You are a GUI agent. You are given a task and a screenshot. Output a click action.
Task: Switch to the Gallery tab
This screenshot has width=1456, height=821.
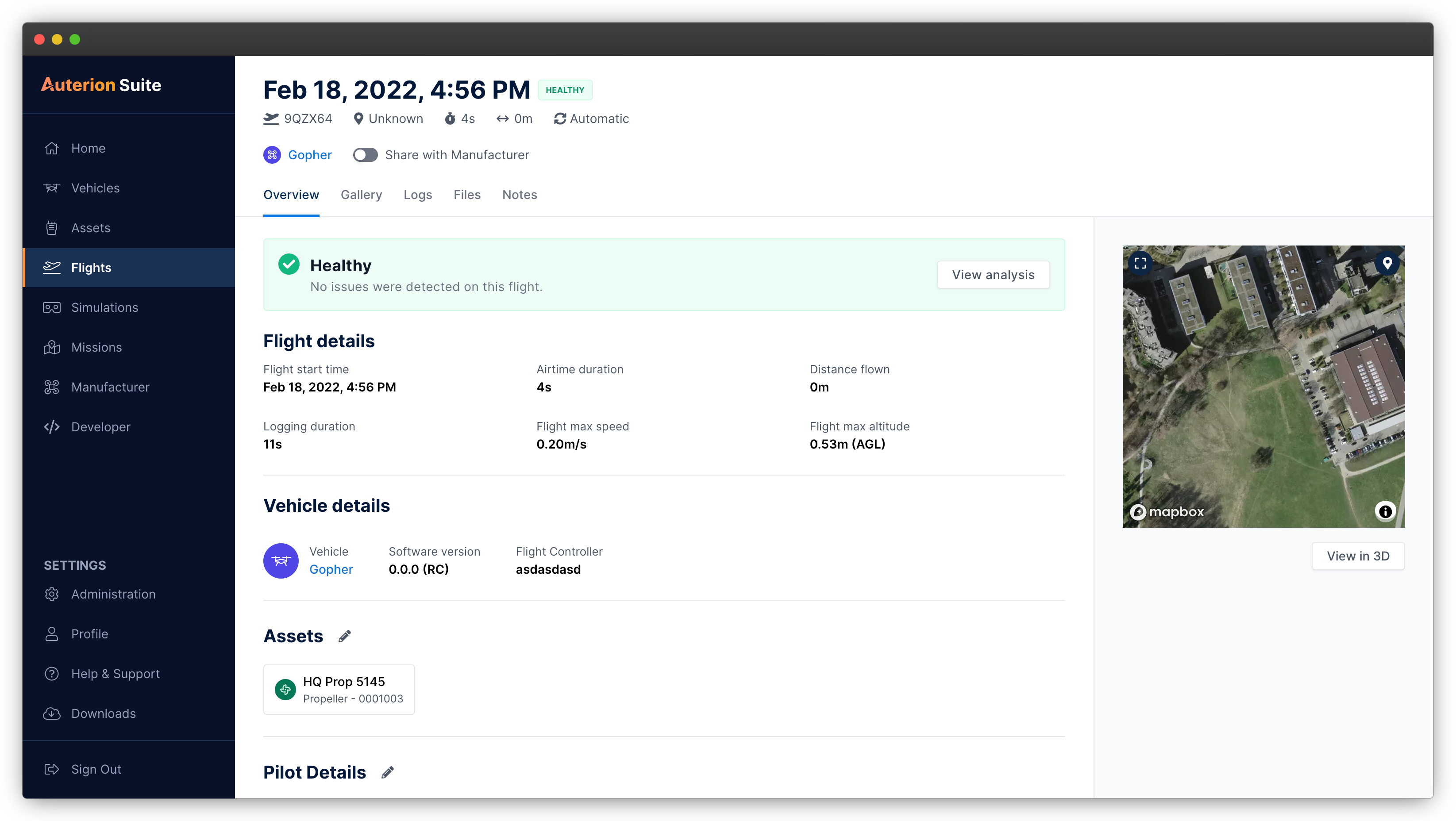(361, 194)
